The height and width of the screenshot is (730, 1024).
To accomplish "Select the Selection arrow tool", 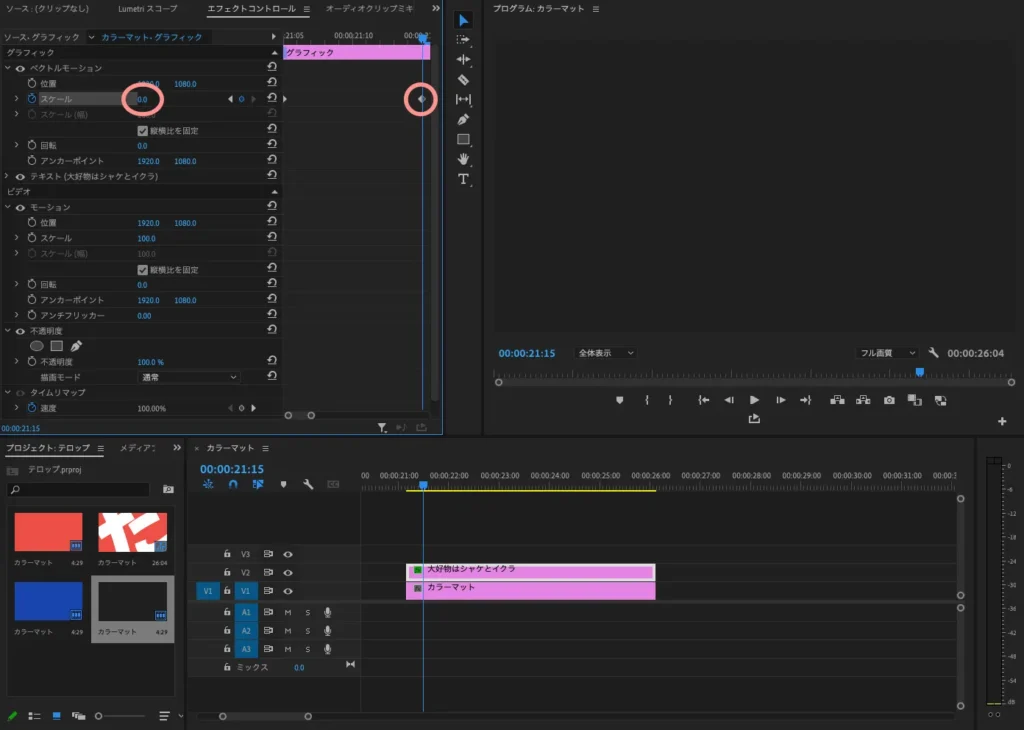I will coord(463,20).
